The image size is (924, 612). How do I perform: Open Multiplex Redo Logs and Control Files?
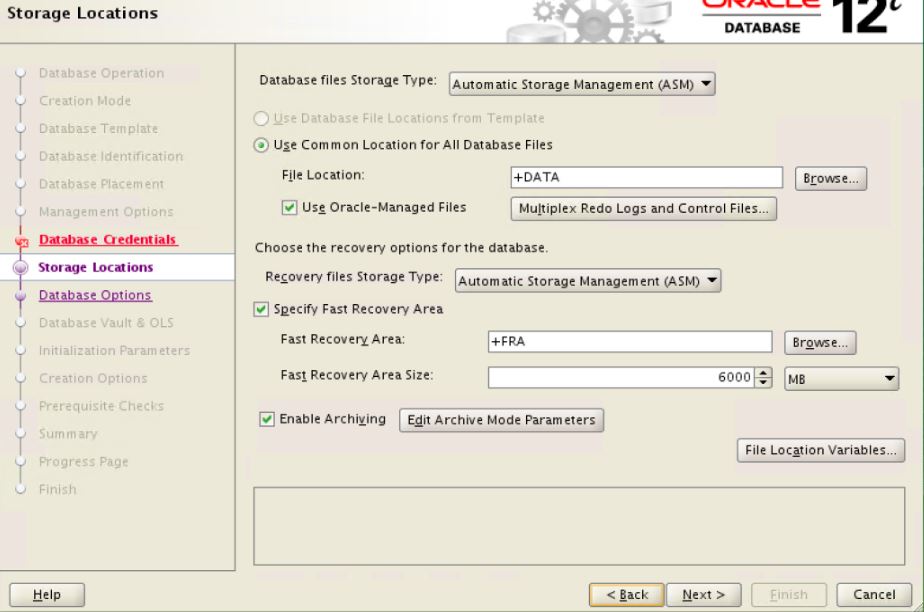point(644,209)
